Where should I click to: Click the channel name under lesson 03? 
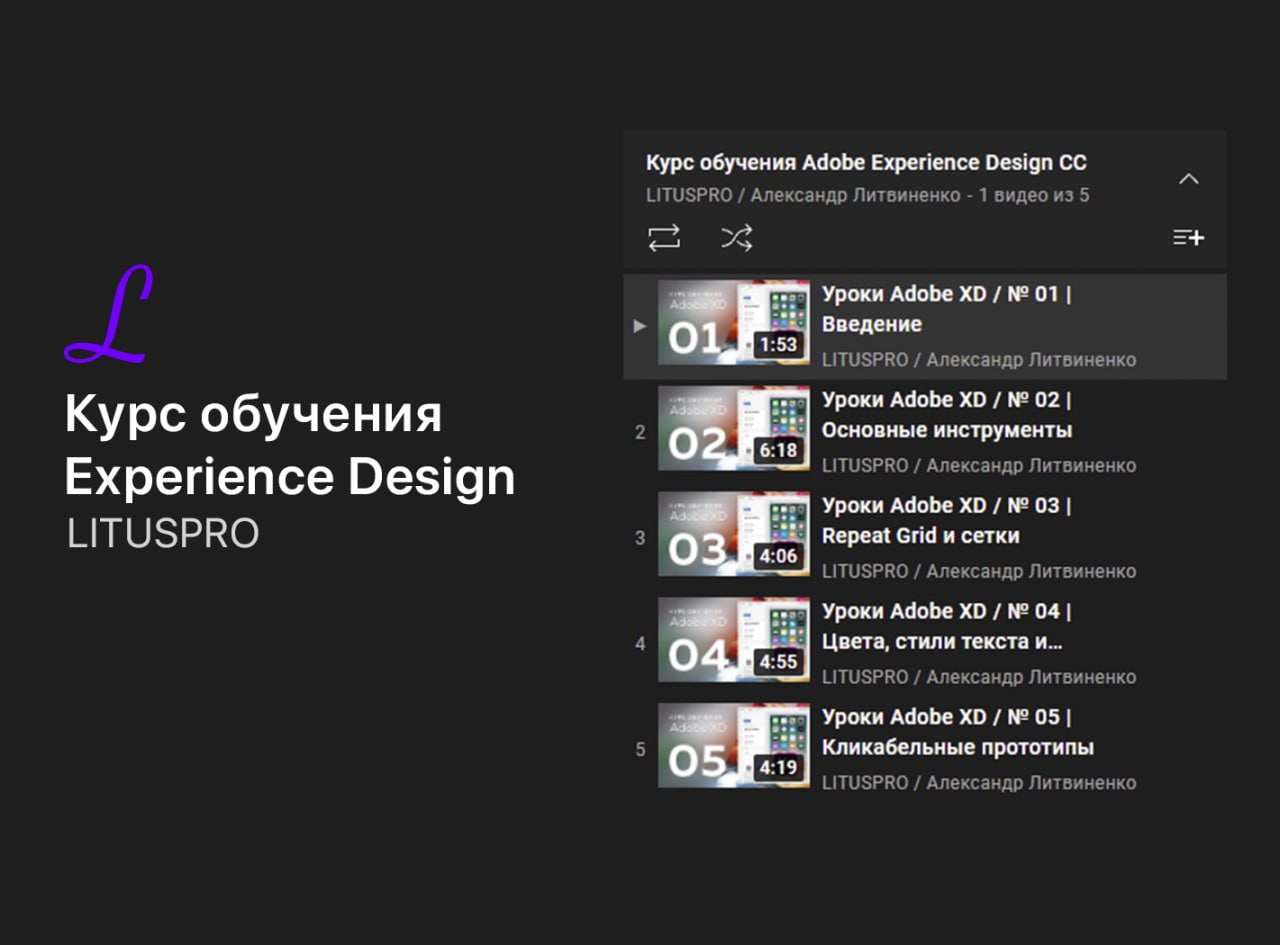pos(978,572)
